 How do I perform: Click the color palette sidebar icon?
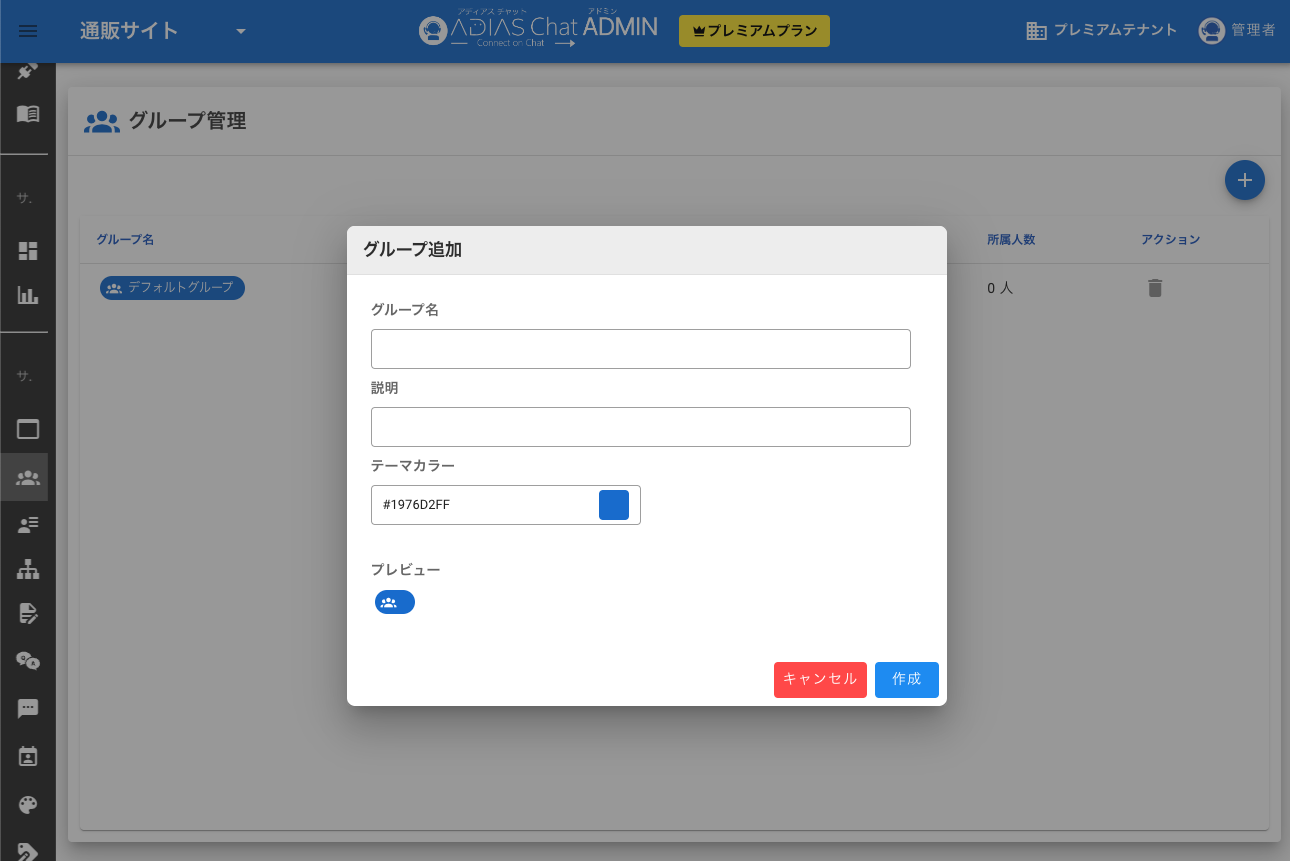[x=28, y=805]
